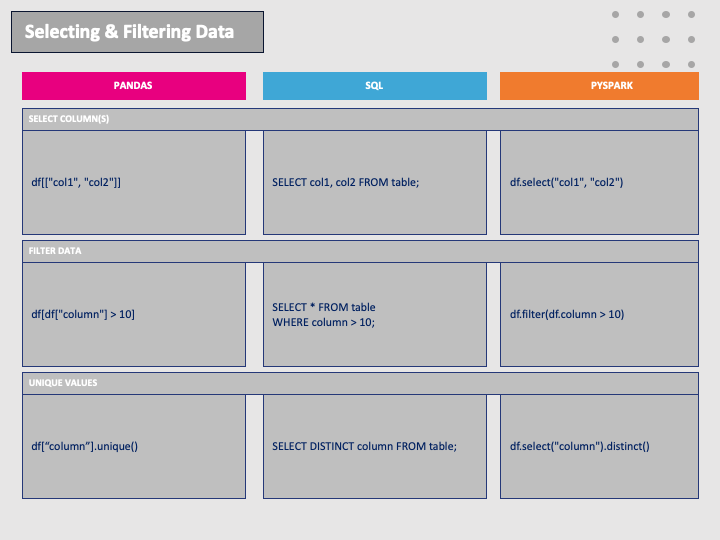Select the blue SQL column header
720x540 pixels.
(x=374, y=86)
